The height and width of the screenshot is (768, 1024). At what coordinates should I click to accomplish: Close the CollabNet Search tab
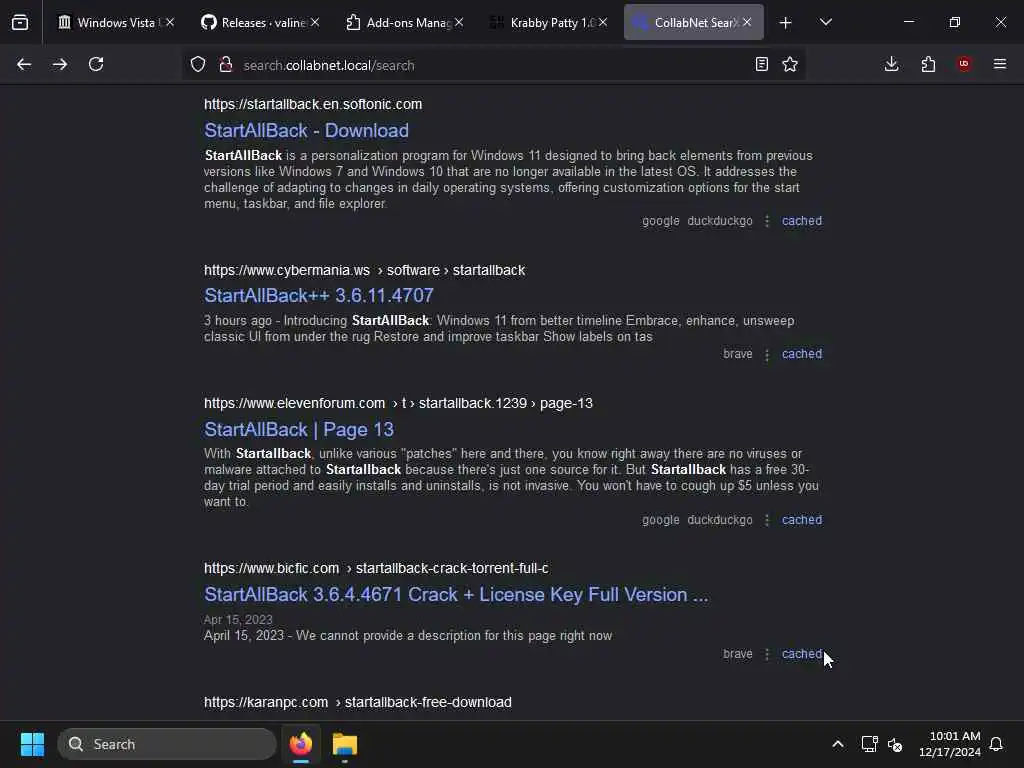(747, 23)
